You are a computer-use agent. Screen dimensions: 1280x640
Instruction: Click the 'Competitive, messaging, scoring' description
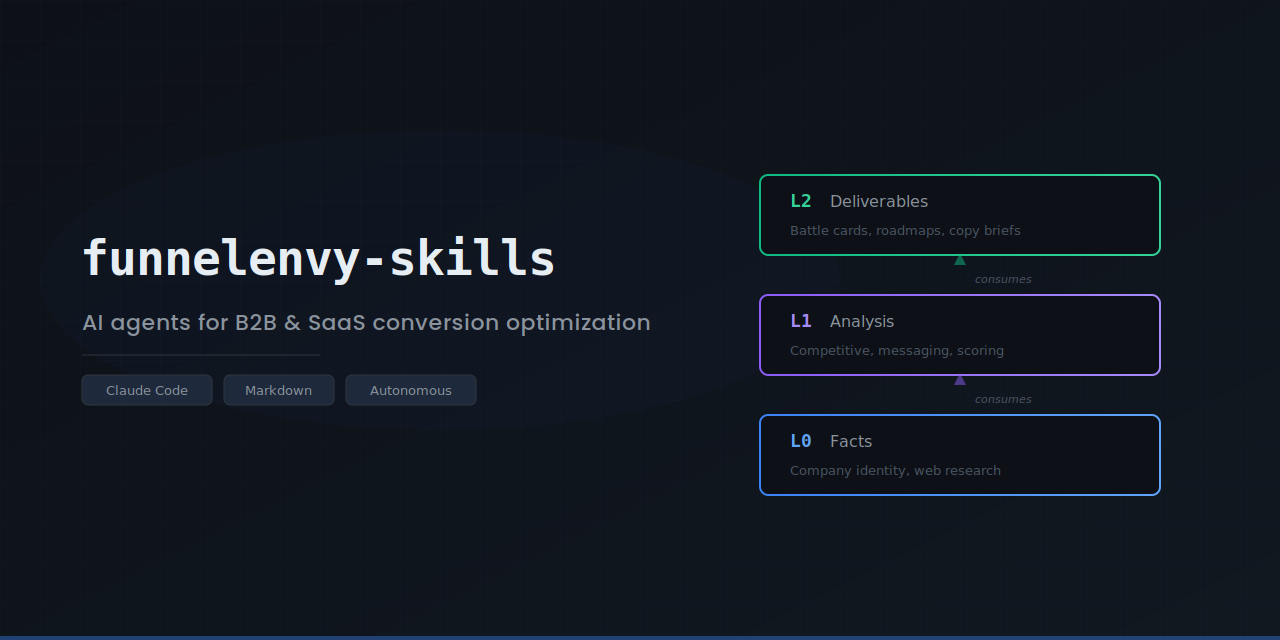pyautogui.click(x=897, y=351)
